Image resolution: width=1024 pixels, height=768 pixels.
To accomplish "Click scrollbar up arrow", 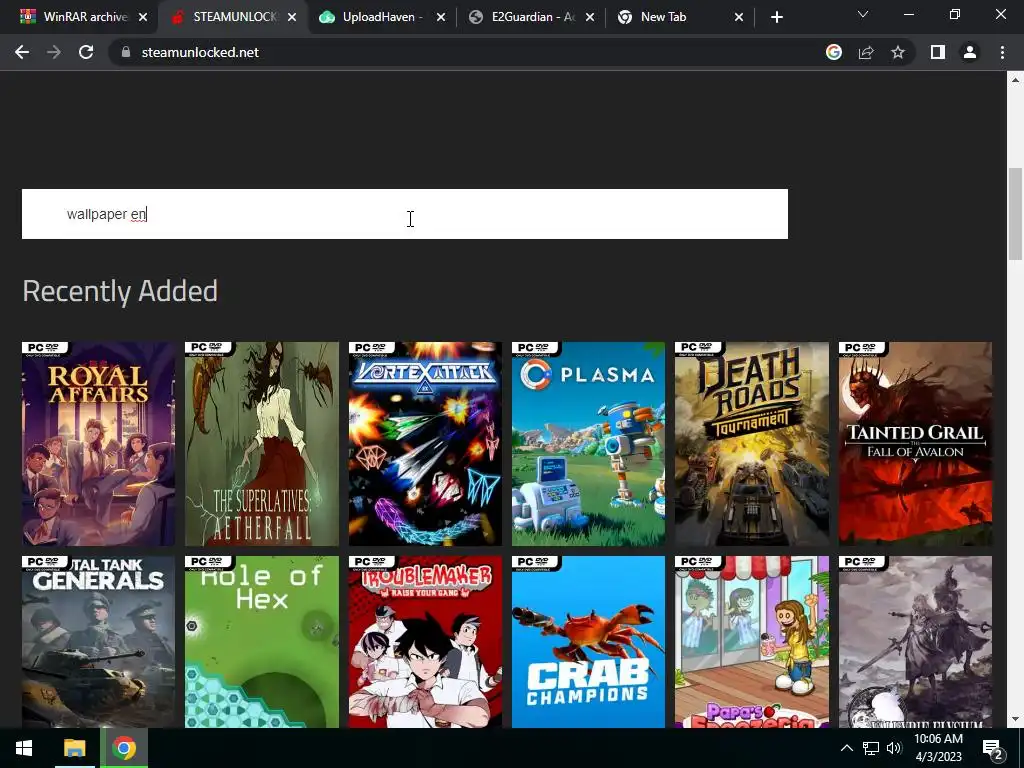I will tap(1015, 80).
